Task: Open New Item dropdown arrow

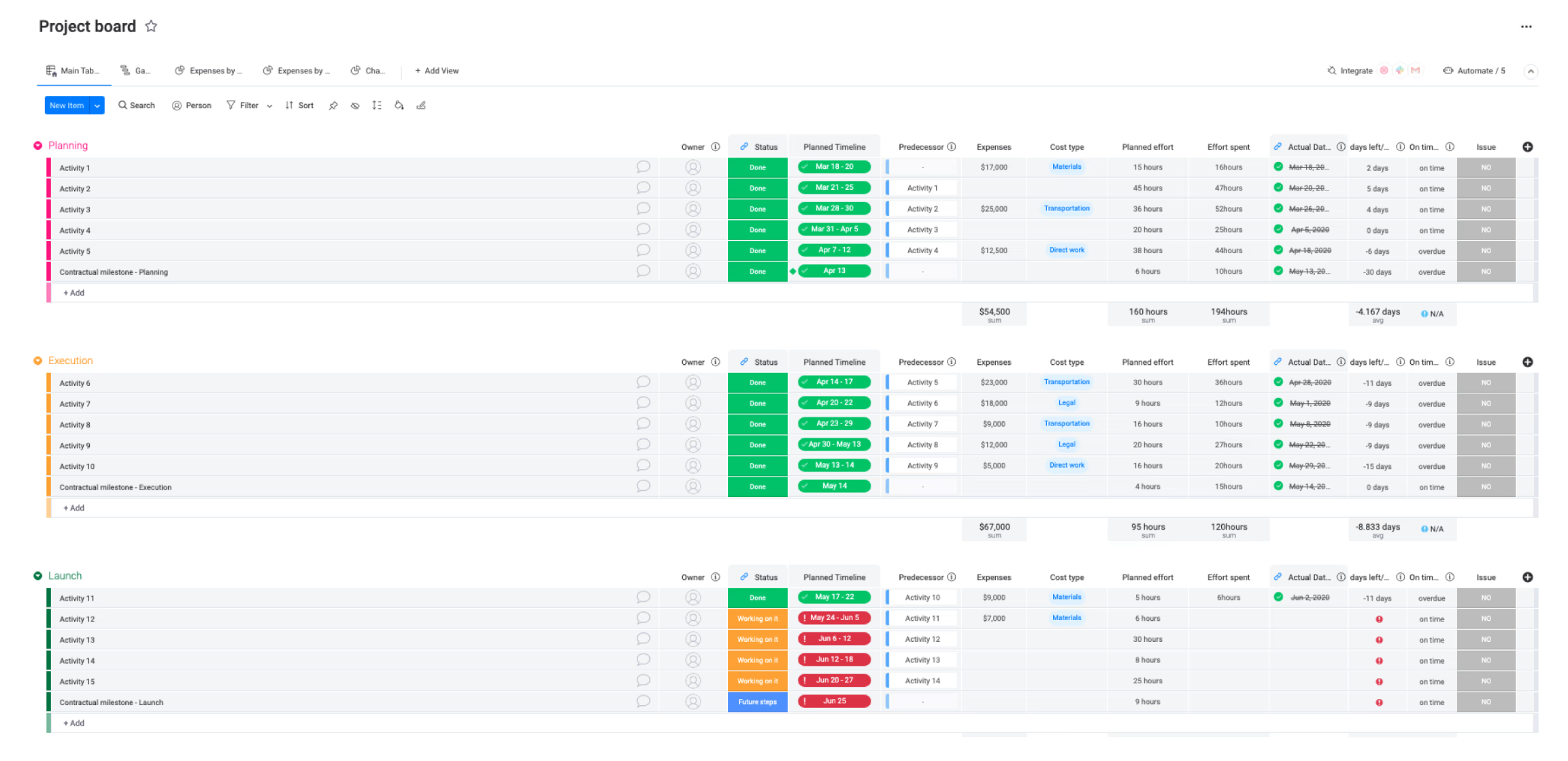Action: pyautogui.click(x=97, y=106)
